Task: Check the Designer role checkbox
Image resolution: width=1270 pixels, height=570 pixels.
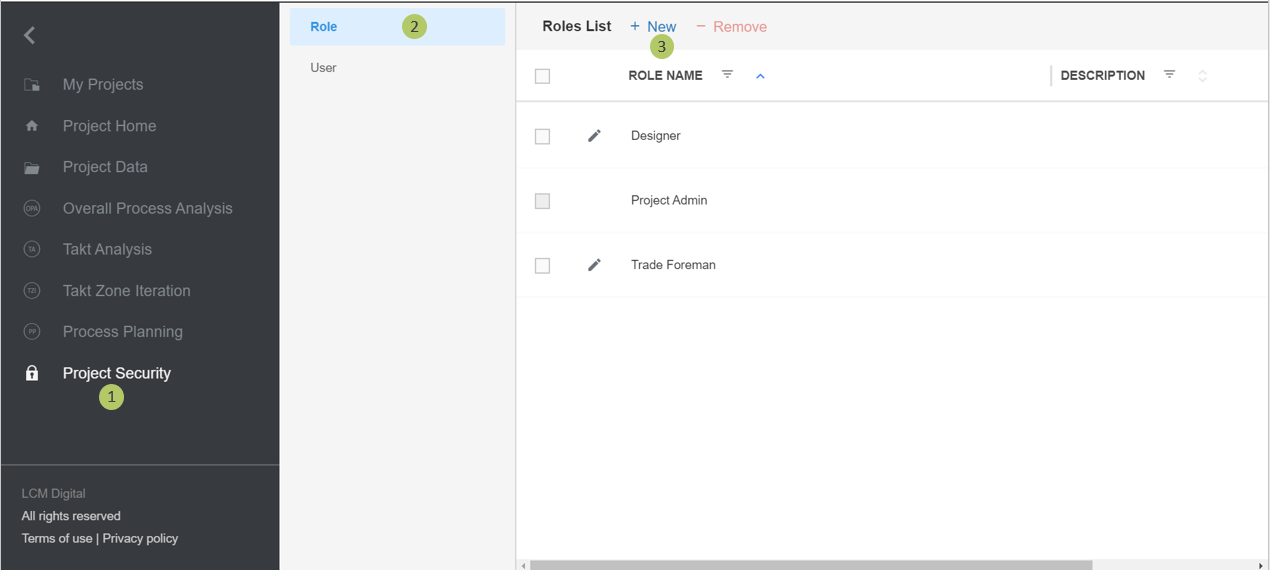Action: pos(542,137)
